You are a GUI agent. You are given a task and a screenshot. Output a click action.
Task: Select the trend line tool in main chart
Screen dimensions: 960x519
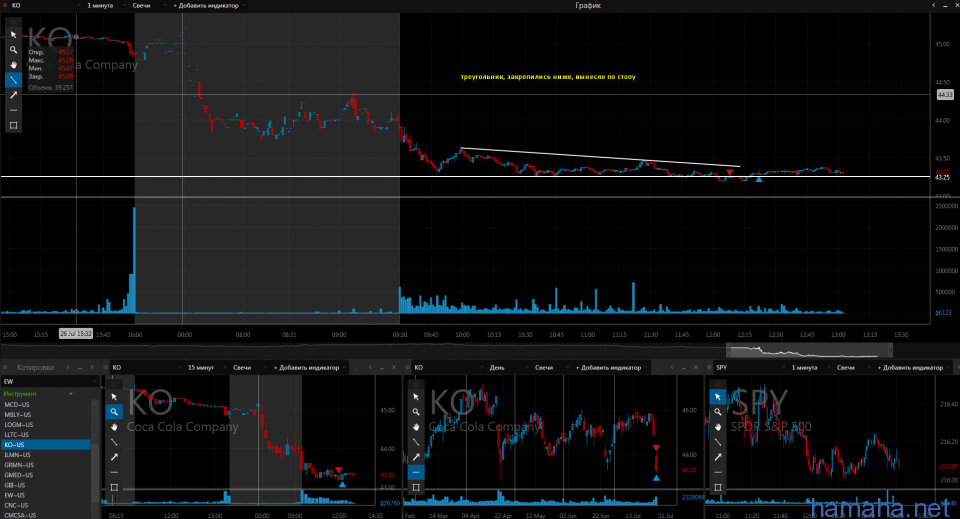pyautogui.click(x=13, y=80)
